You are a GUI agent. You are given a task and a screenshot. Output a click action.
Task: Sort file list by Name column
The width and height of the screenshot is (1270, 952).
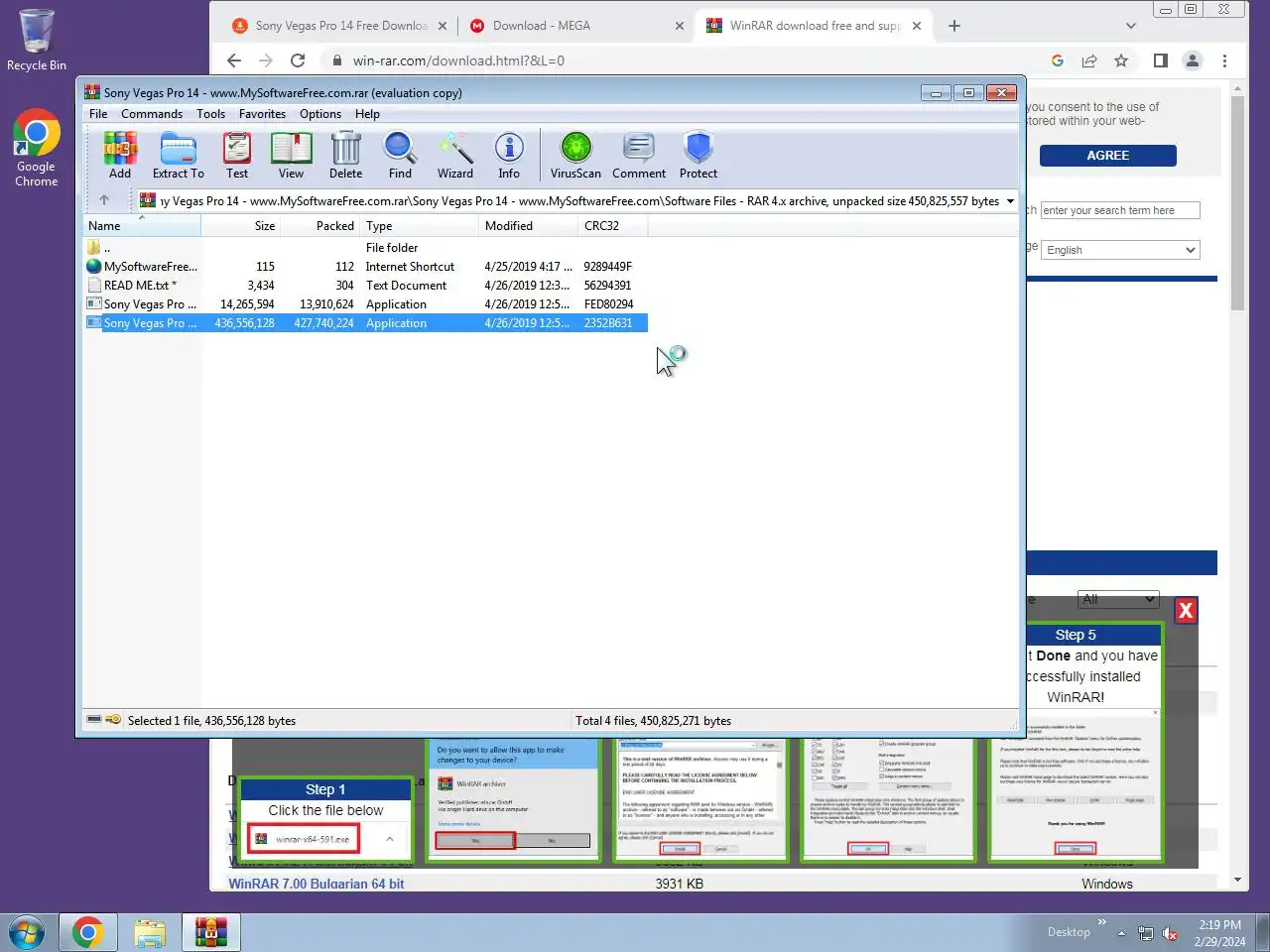(142, 225)
